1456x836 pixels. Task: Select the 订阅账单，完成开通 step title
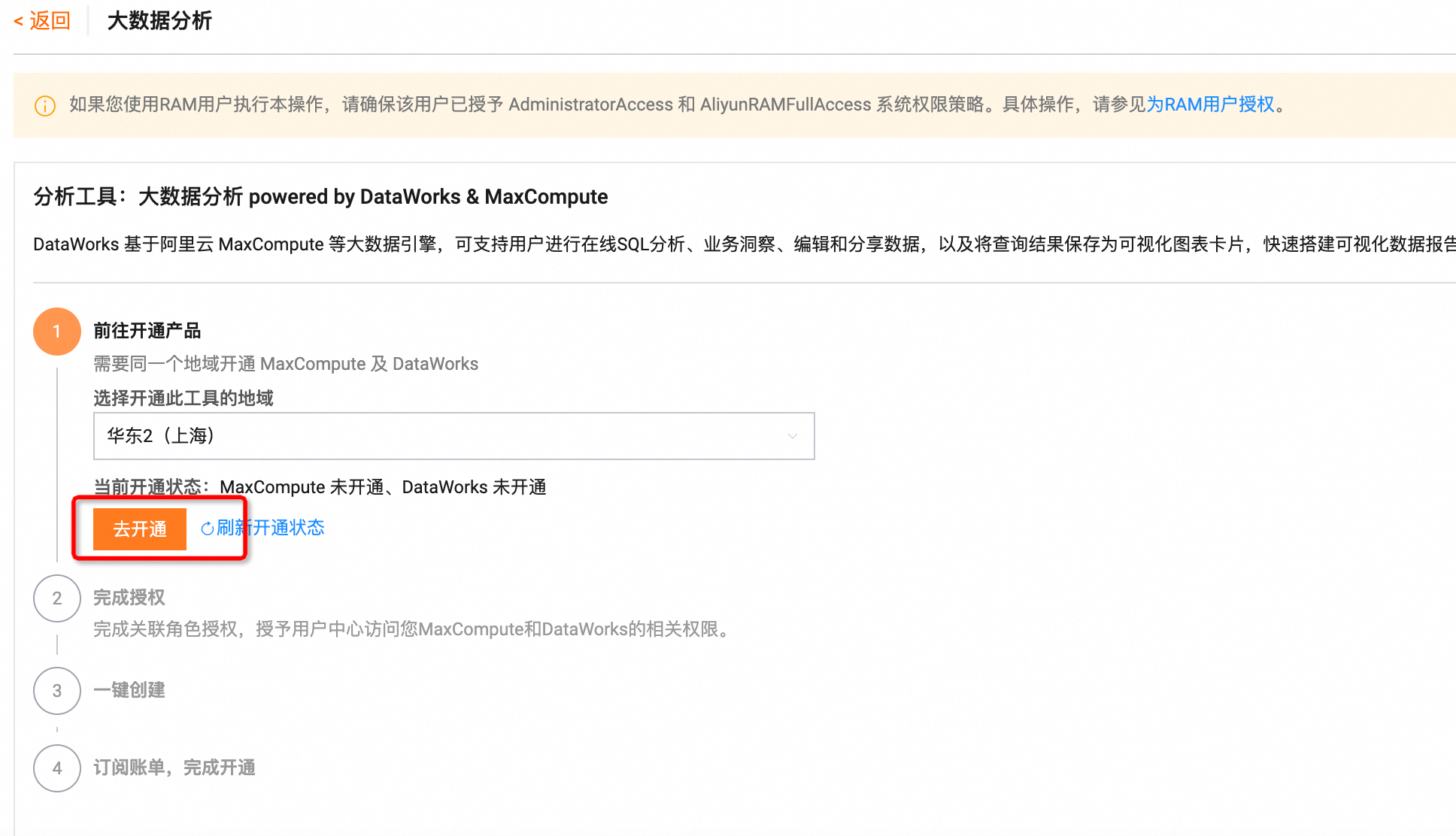pyautogui.click(x=174, y=768)
